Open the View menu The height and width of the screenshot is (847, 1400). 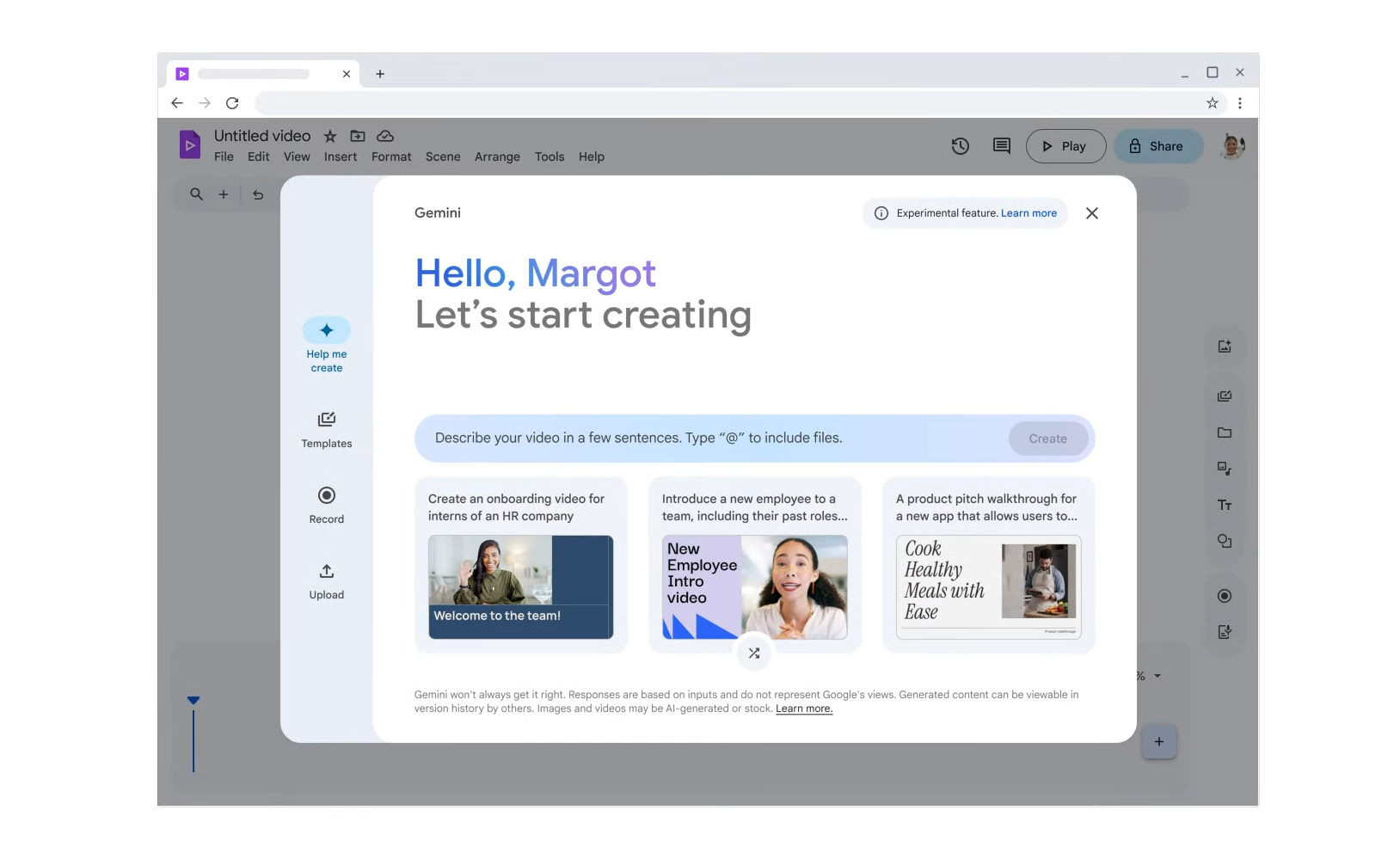[x=297, y=157]
